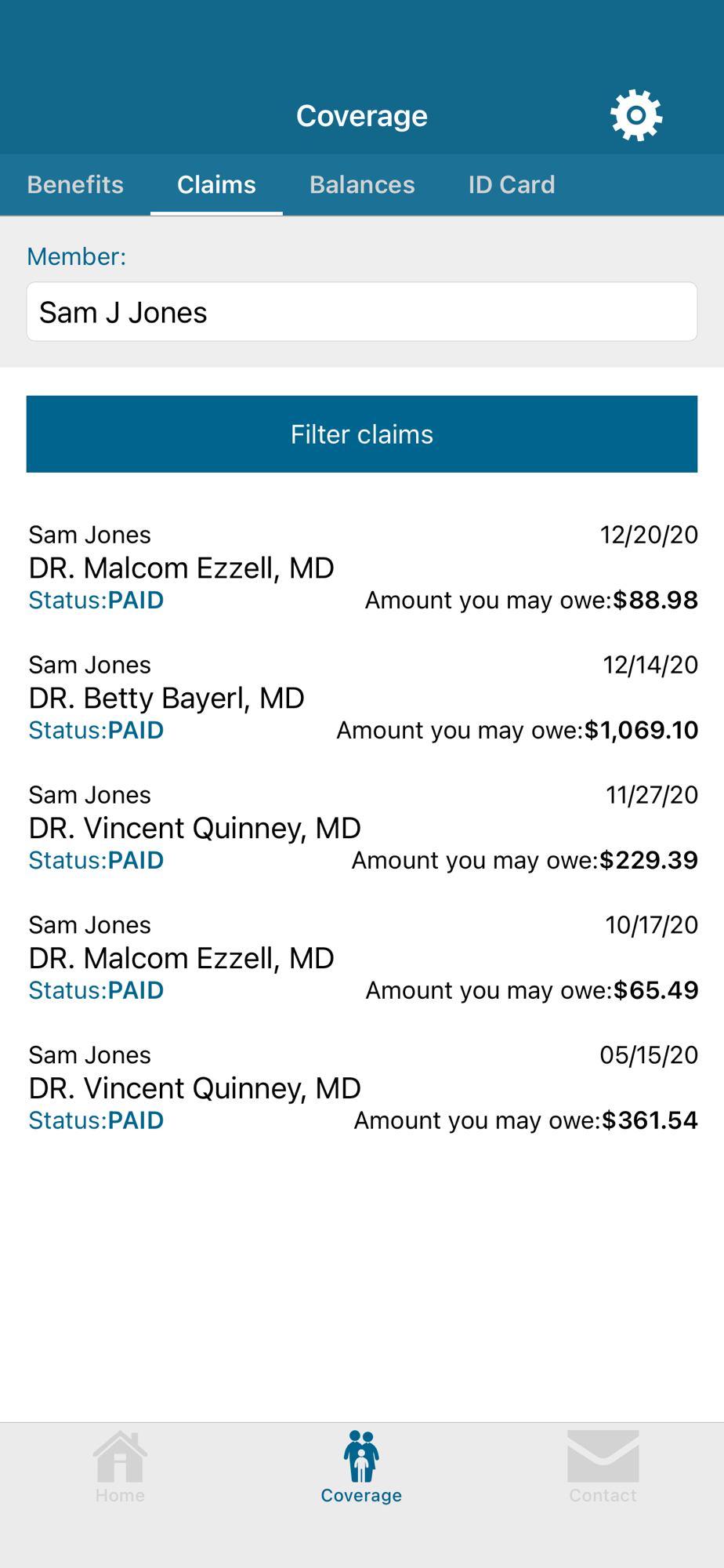
Task: Click the Filter claims button
Action: [x=362, y=434]
